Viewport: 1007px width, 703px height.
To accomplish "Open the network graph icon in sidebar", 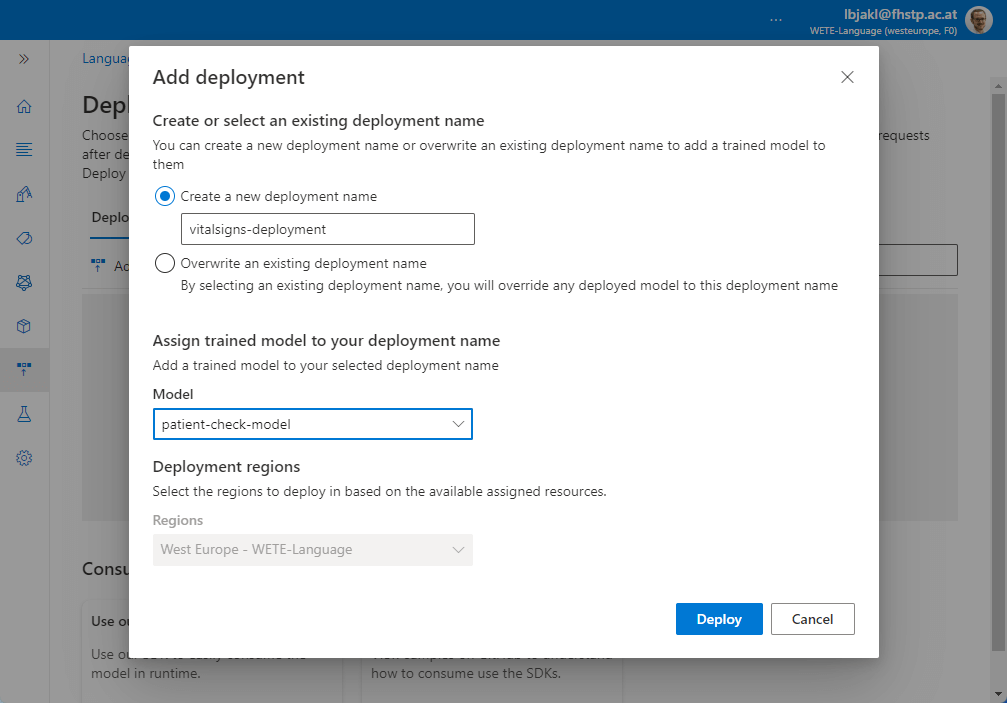I will (x=24, y=282).
